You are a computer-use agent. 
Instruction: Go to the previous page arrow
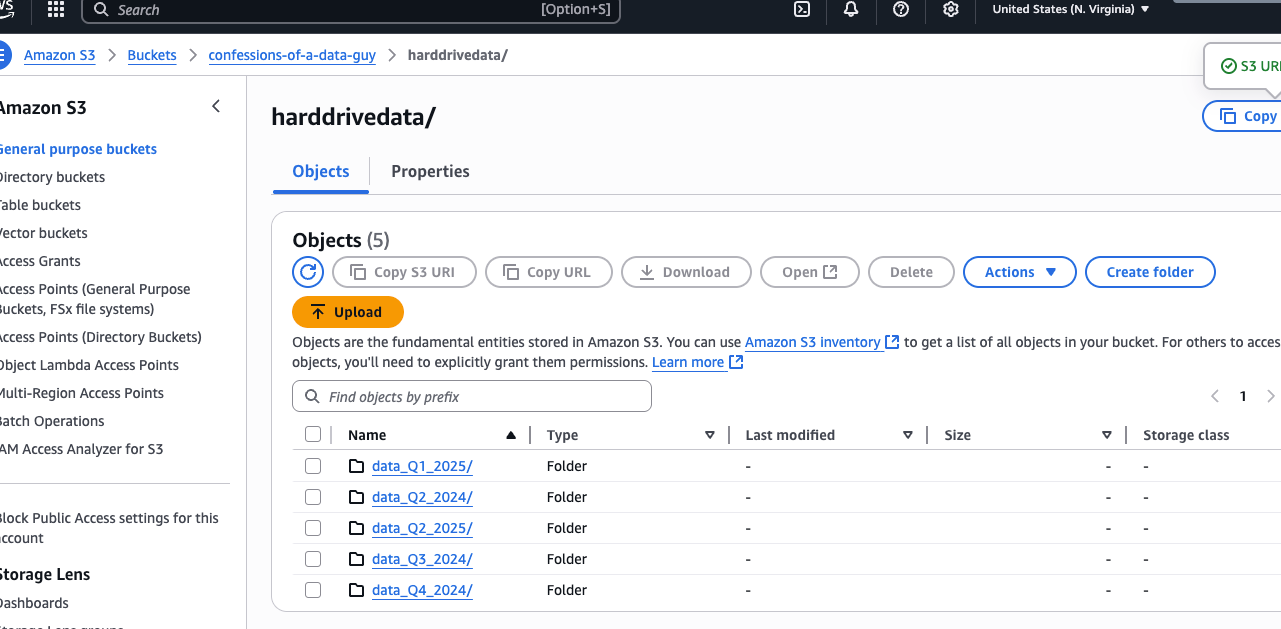[x=1215, y=396]
